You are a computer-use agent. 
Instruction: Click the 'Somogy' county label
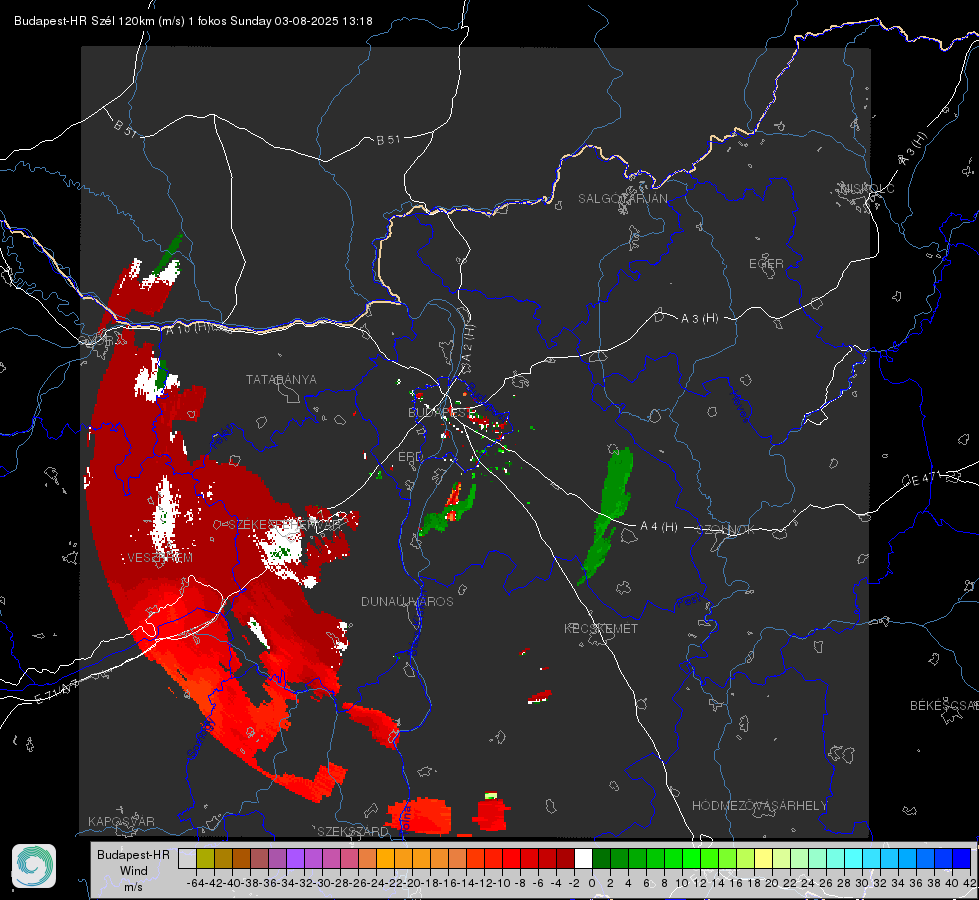tap(201, 738)
